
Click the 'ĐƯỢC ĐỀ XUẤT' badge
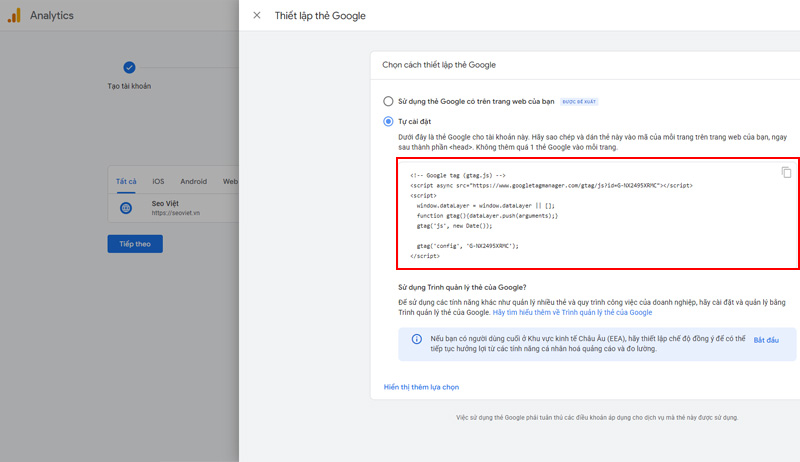pos(580,102)
